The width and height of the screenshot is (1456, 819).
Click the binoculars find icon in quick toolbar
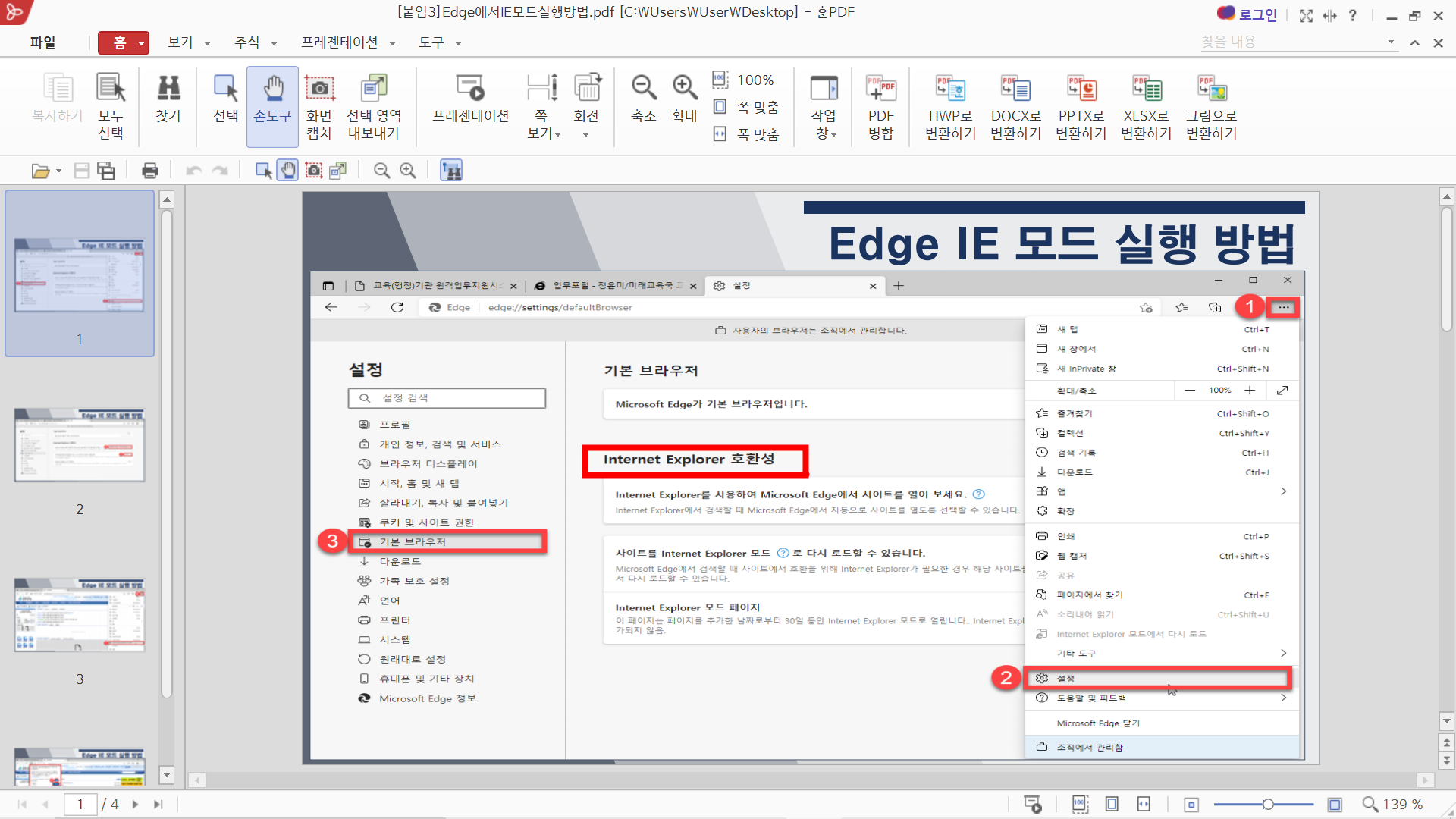tap(451, 171)
